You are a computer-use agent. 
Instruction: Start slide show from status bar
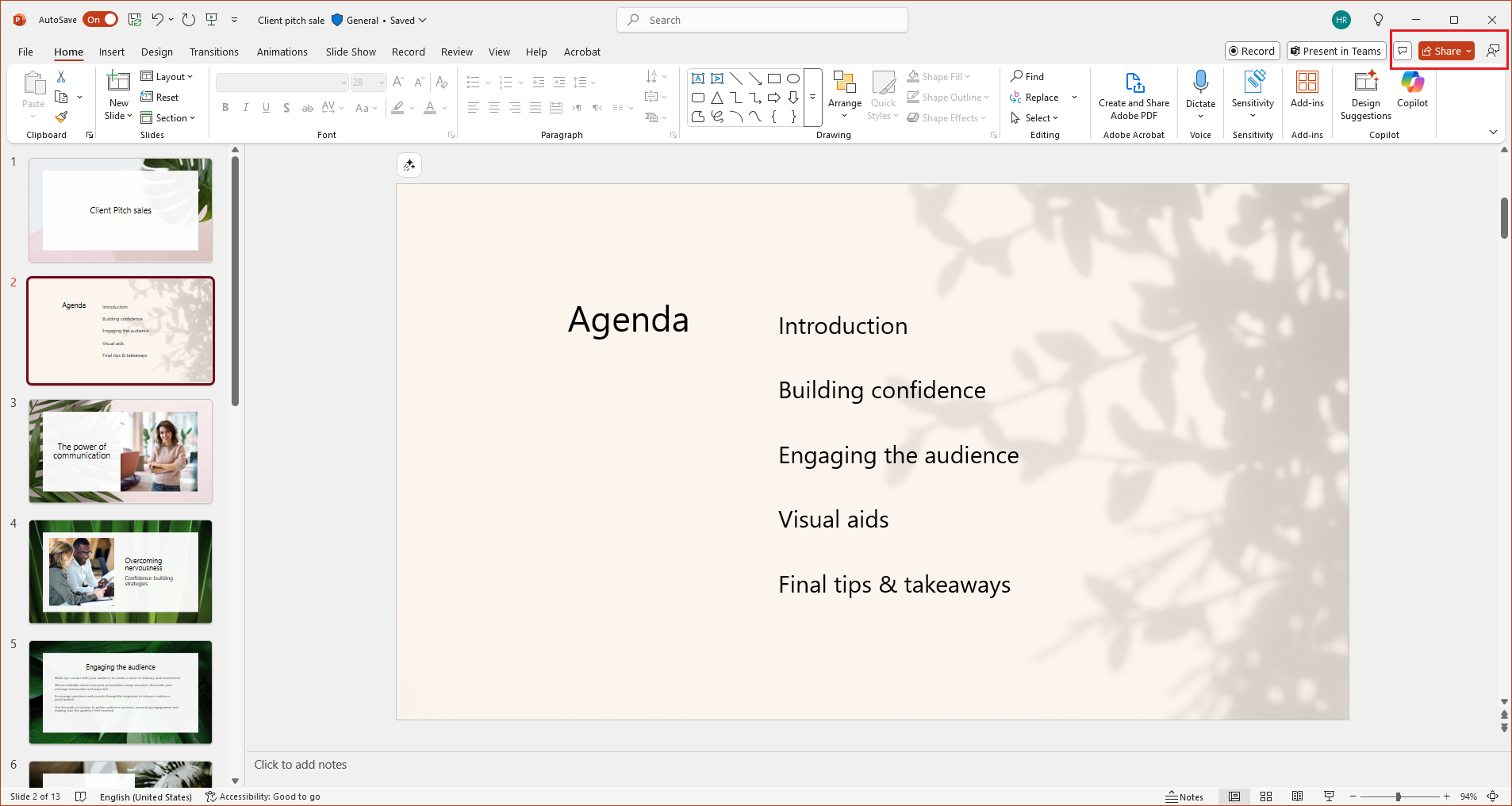pyautogui.click(x=1329, y=796)
